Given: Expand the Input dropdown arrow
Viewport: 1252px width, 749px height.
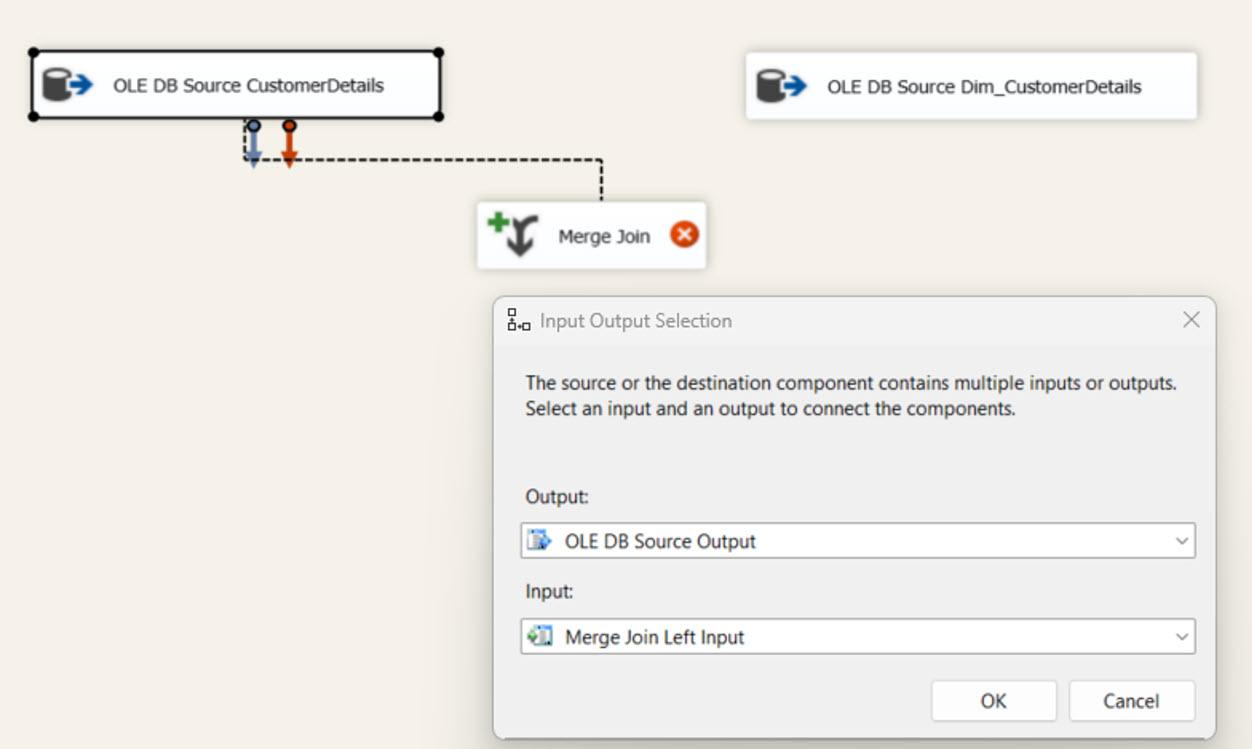Looking at the screenshot, I should pyautogui.click(x=1182, y=636).
